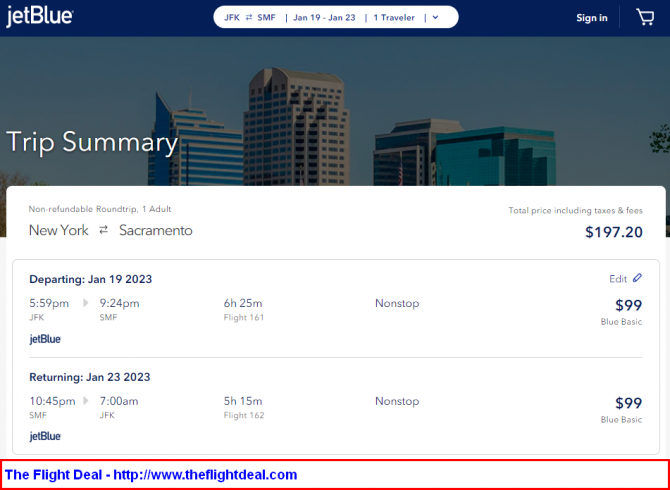This screenshot has height=490, width=670.
Task: Click the jetBlue logo in header
Action: [39, 17]
